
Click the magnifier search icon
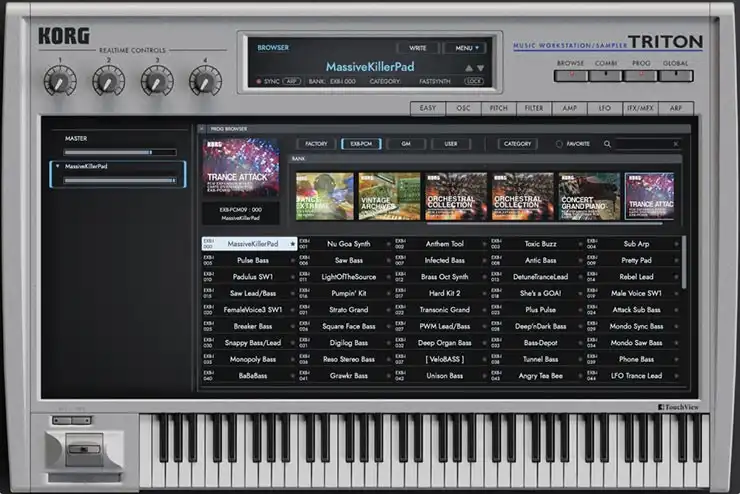tap(607, 144)
